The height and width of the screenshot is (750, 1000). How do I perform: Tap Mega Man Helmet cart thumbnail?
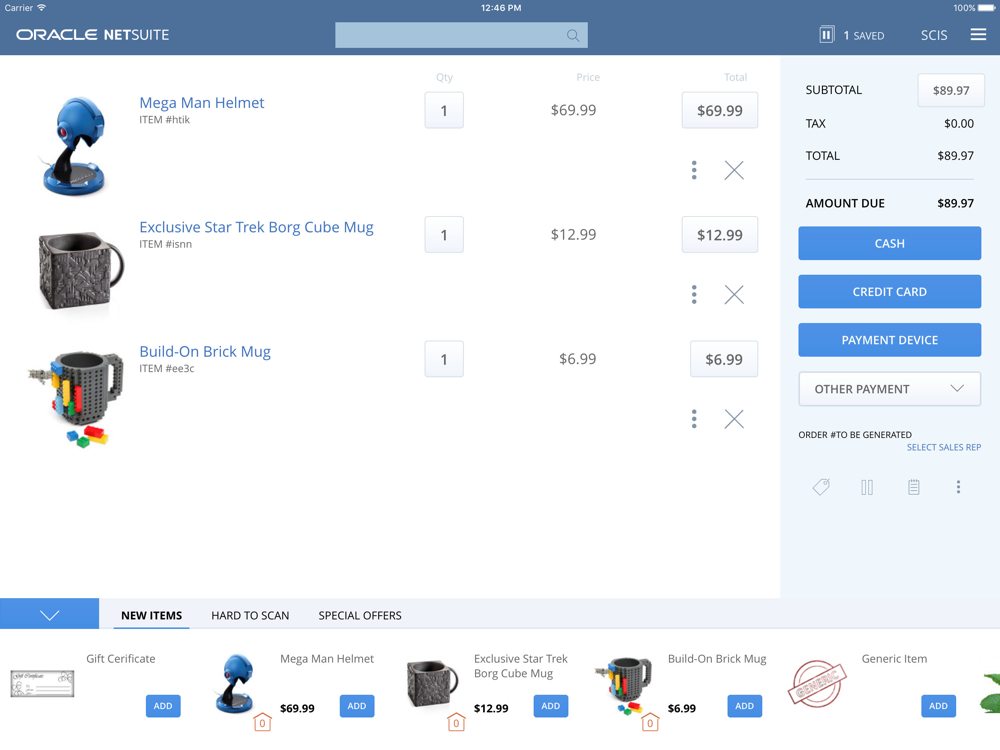coord(75,145)
